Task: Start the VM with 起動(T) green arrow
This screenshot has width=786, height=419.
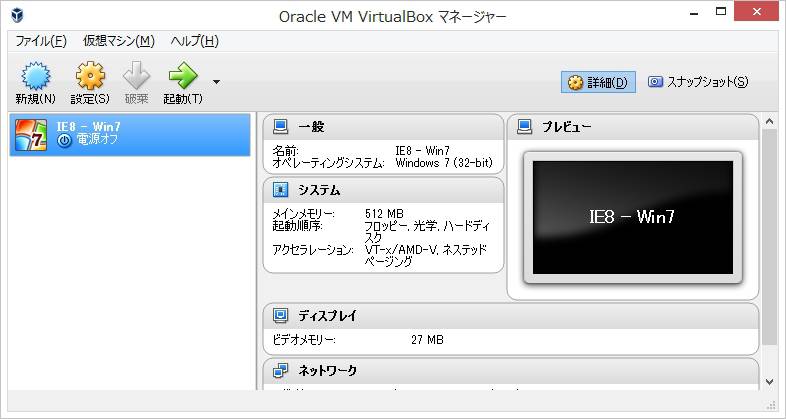Action: point(183,76)
